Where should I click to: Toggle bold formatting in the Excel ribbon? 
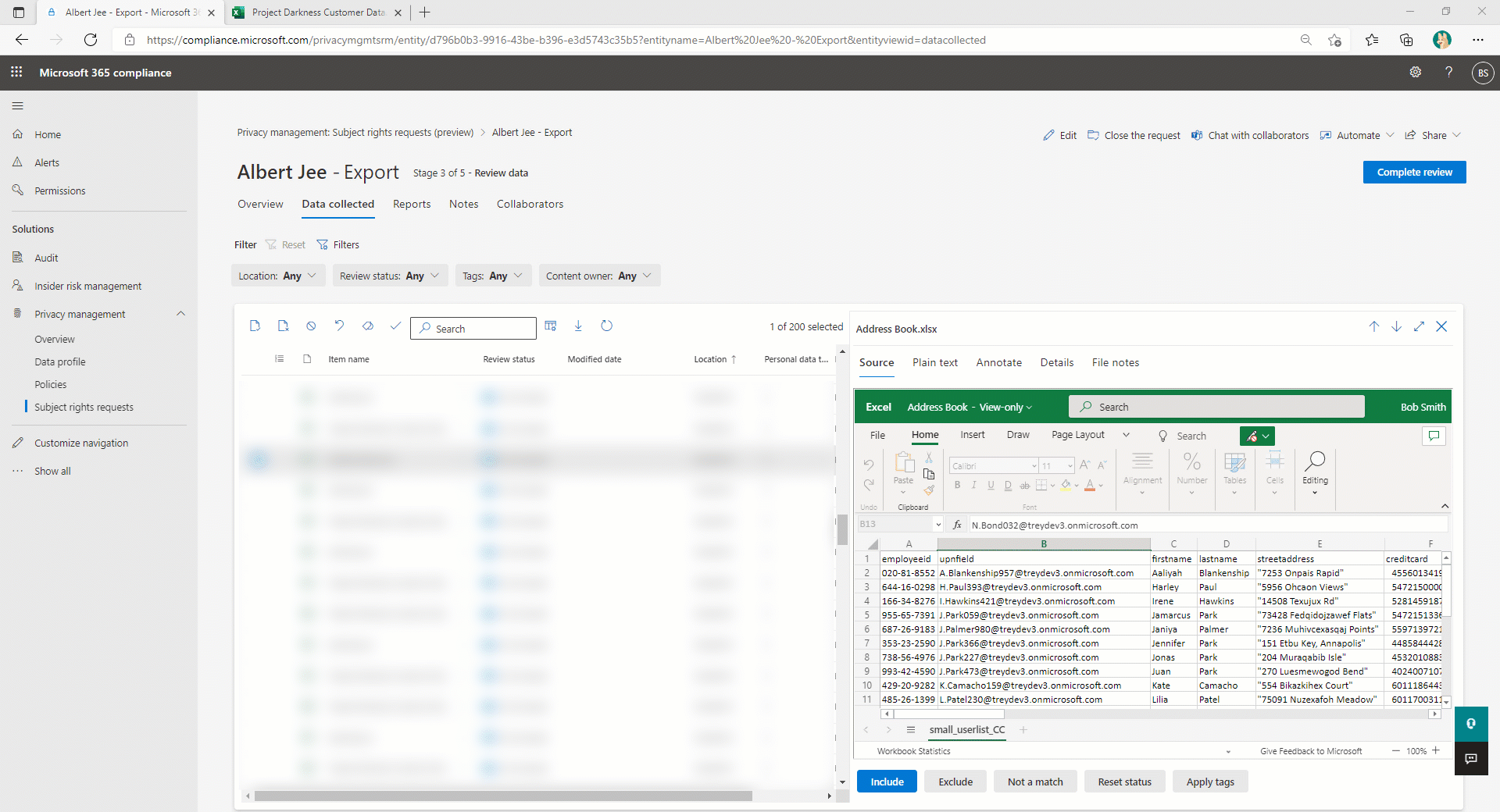[957, 486]
